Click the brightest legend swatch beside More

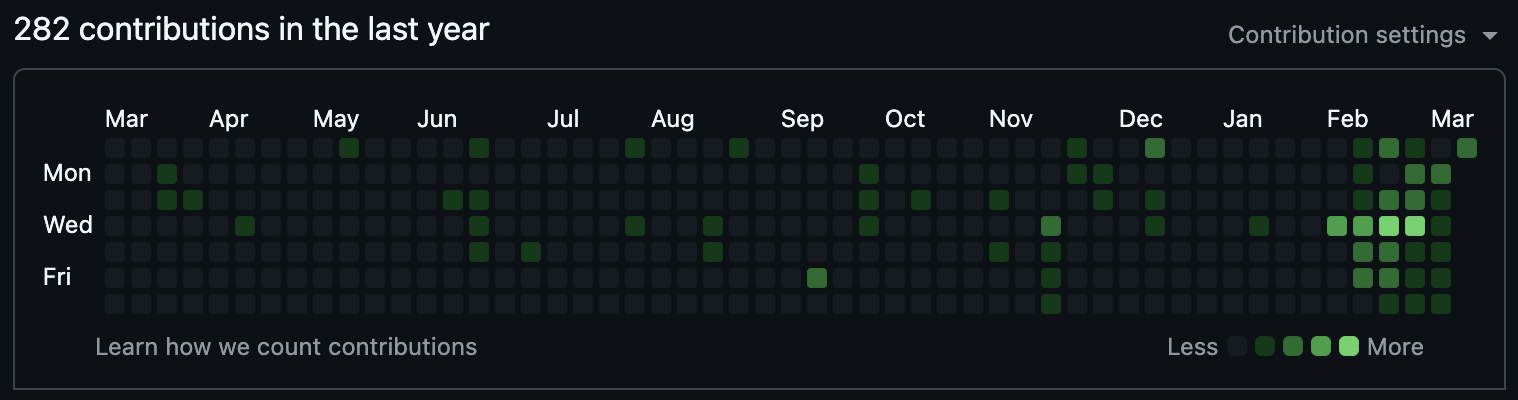point(1349,347)
